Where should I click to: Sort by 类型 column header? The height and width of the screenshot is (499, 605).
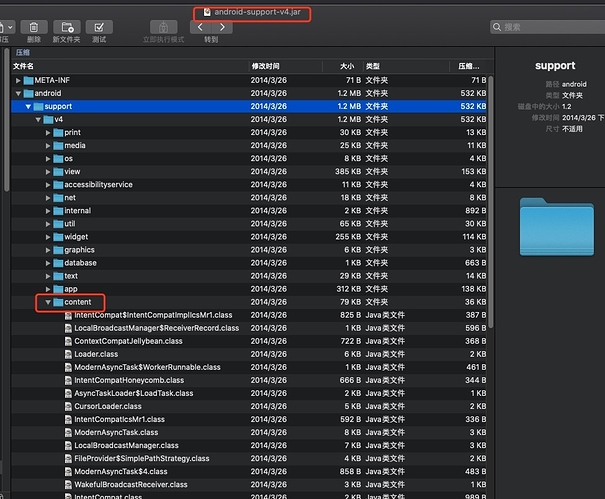point(373,66)
